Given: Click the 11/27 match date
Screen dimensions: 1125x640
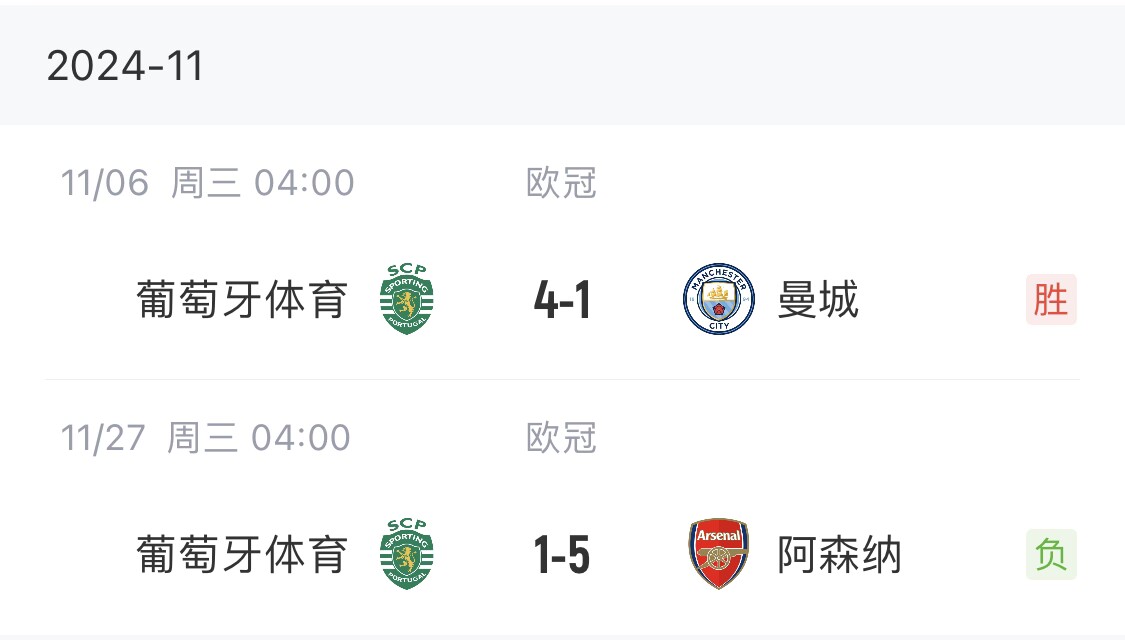Looking at the screenshot, I should coord(104,438).
